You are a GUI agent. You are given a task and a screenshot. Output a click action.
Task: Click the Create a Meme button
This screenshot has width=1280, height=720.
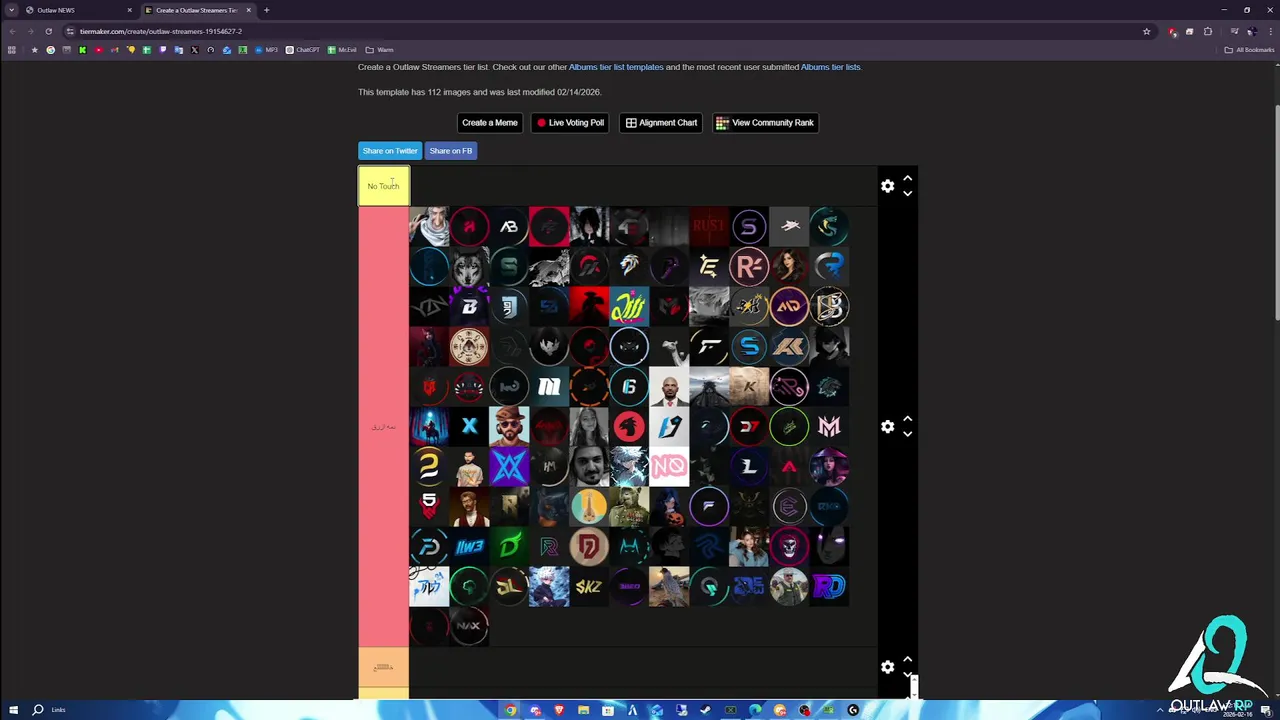pyautogui.click(x=490, y=123)
